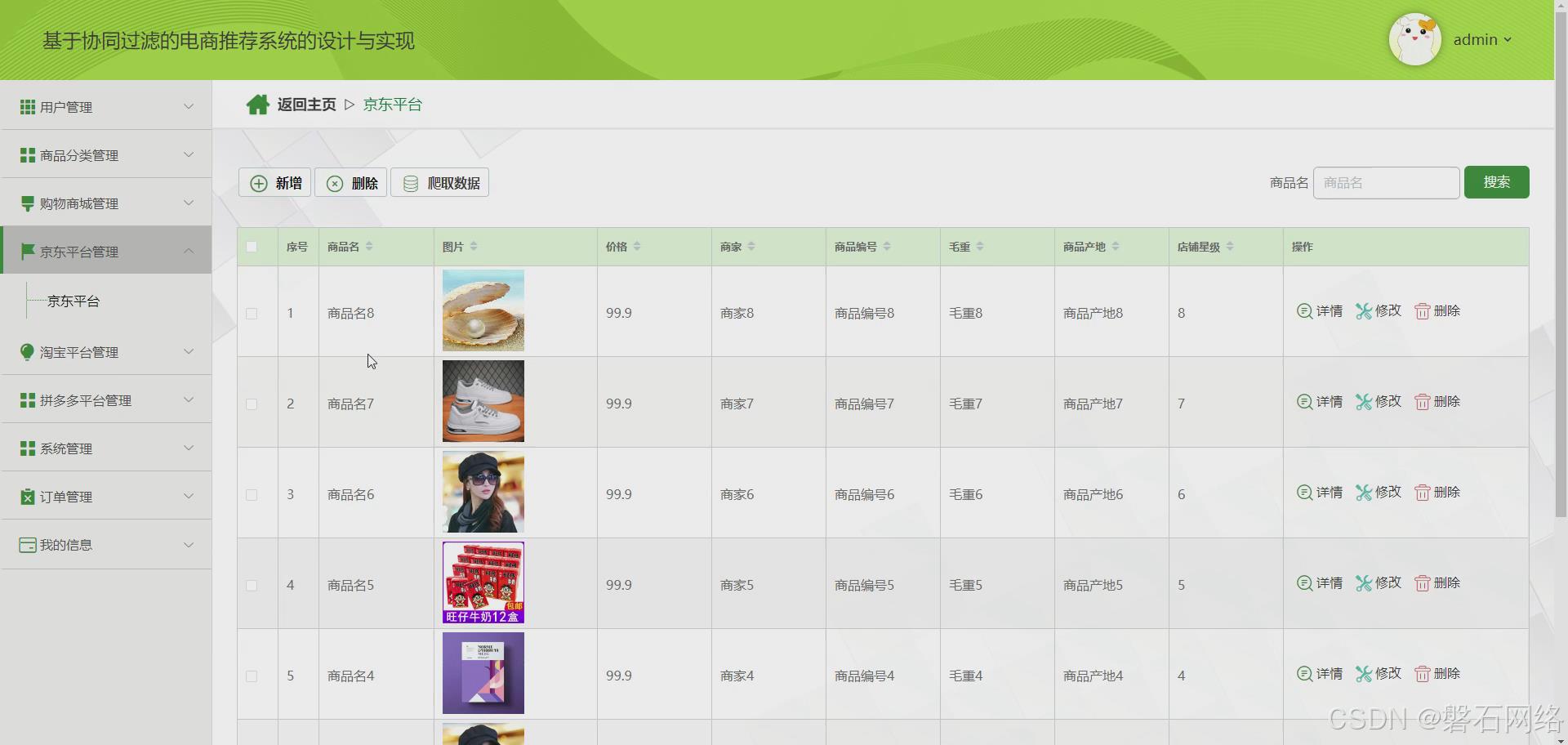Expand the 商品分类管理 chevron
Image resolution: width=1568 pixels, height=745 pixels.
coord(189,154)
